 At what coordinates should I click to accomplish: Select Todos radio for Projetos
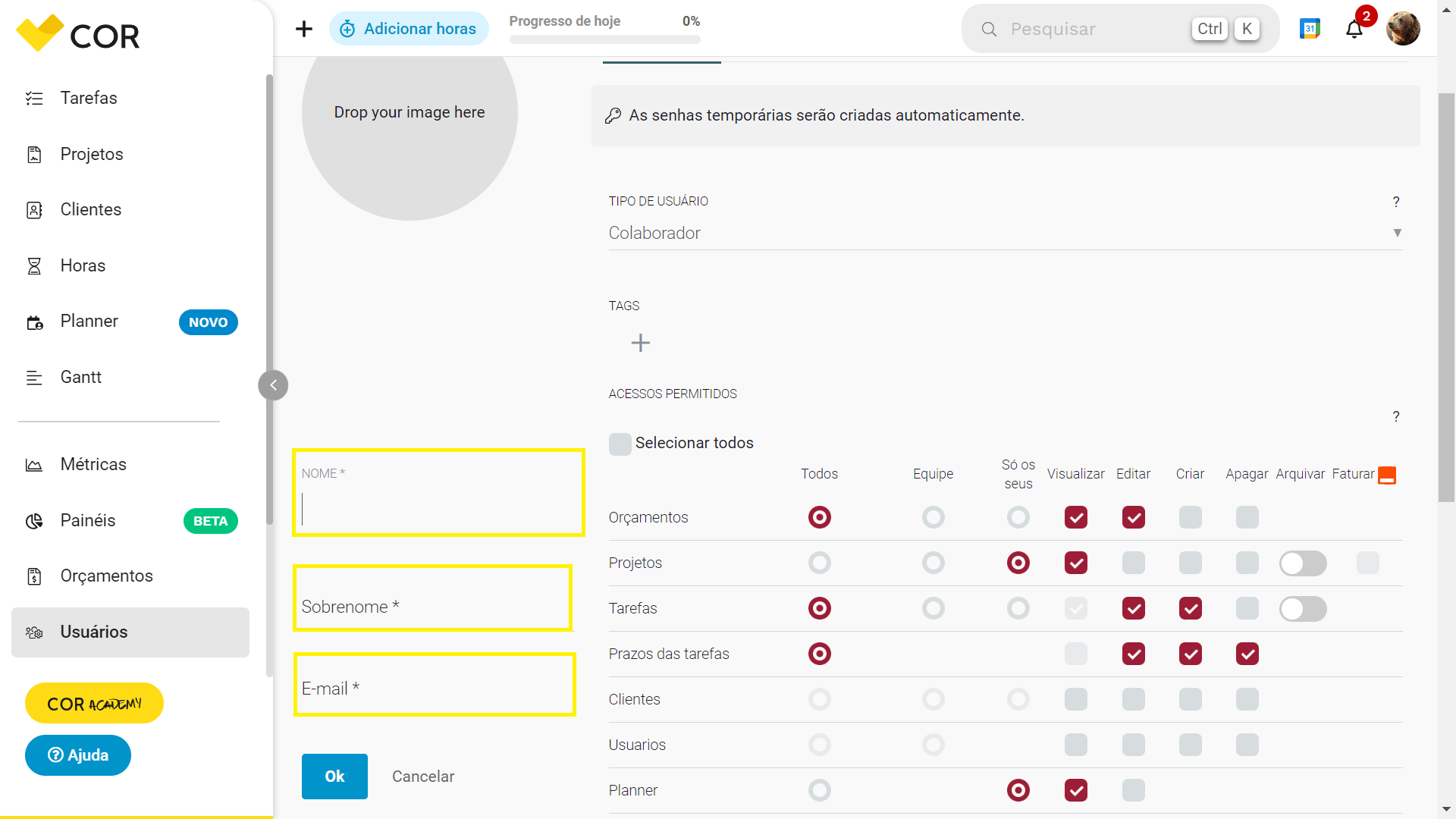[820, 563]
